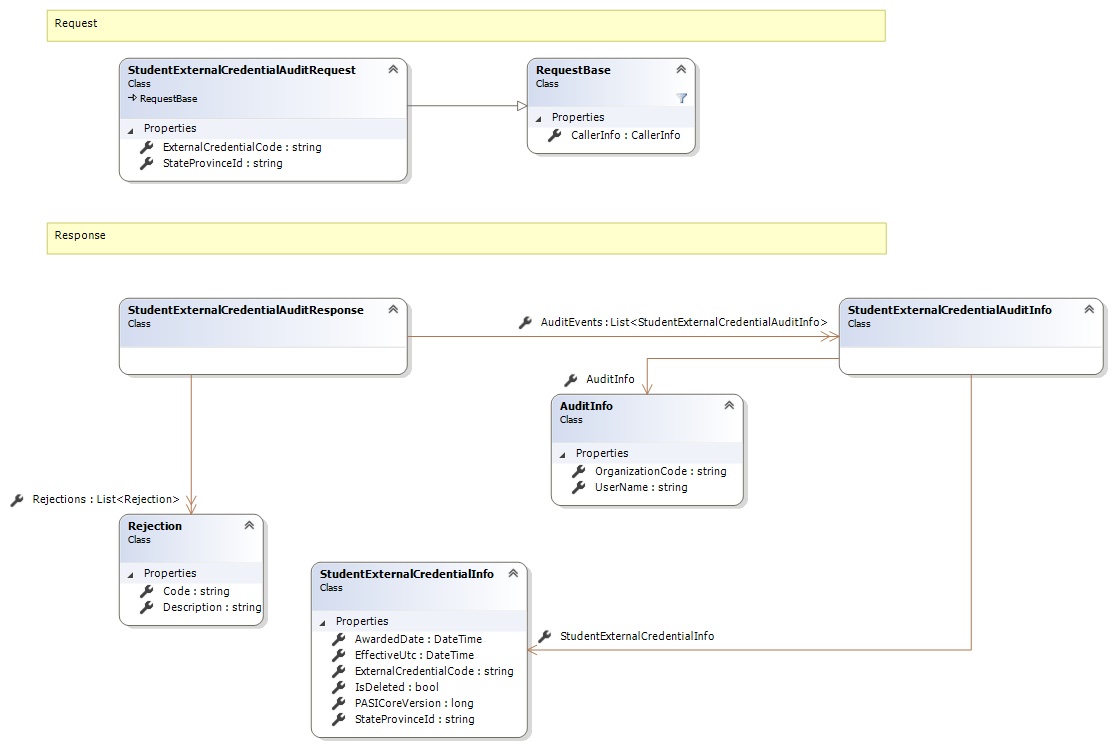Toggle the AuditInfo class collapse chevron
Screen dimensions: 1112x746
pyautogui.click(x=729, y=406)
